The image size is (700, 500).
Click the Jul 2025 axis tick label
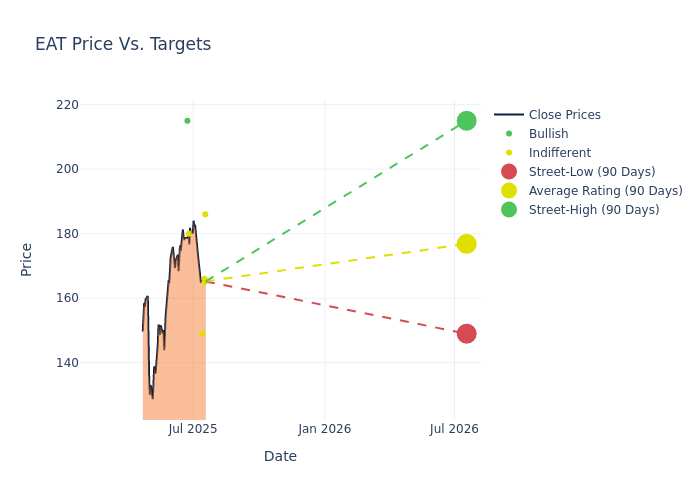coord(193,429)
